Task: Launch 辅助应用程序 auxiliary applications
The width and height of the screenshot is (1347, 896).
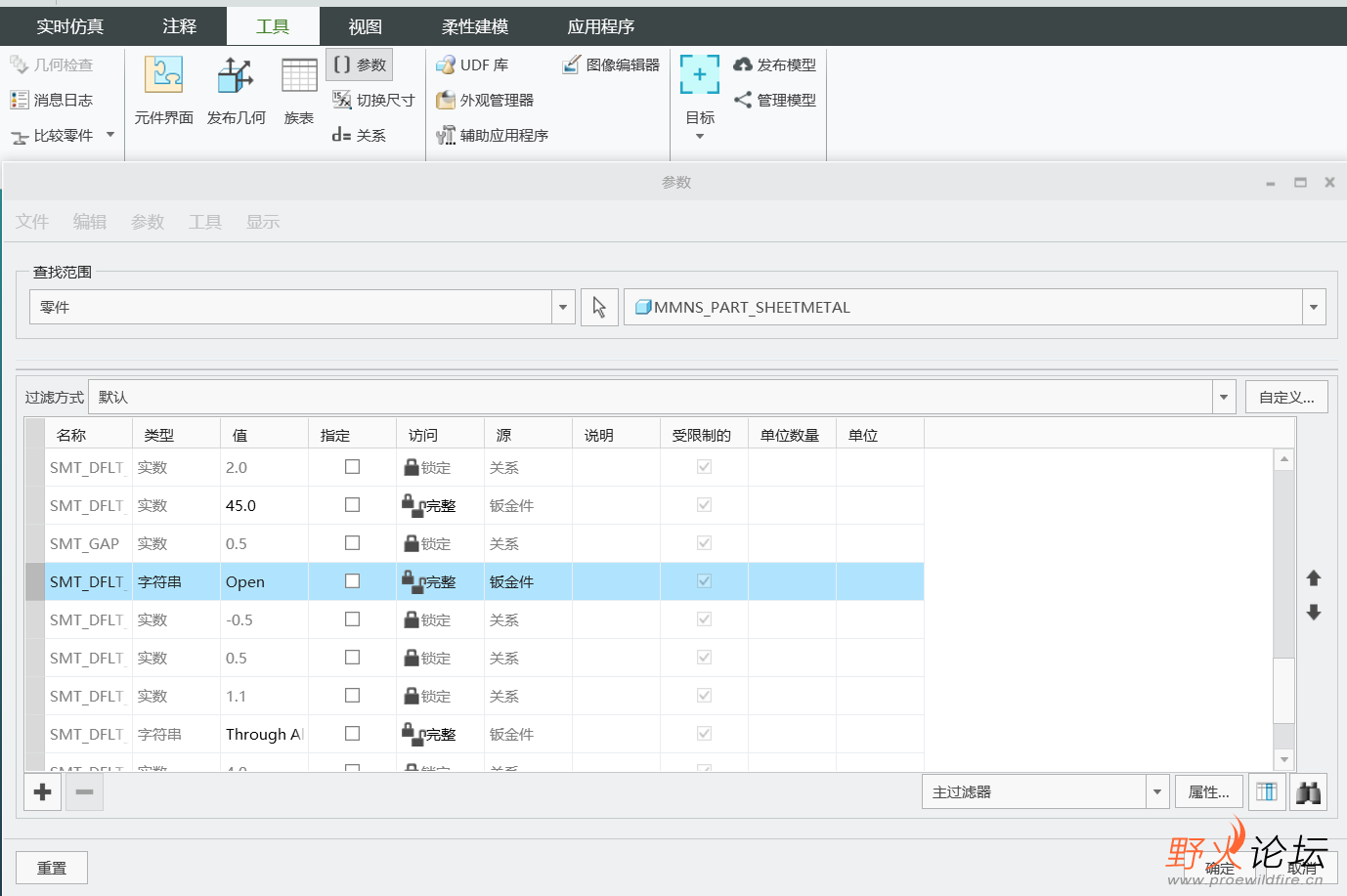Action: pyautogui.click(x=492, y=135)
